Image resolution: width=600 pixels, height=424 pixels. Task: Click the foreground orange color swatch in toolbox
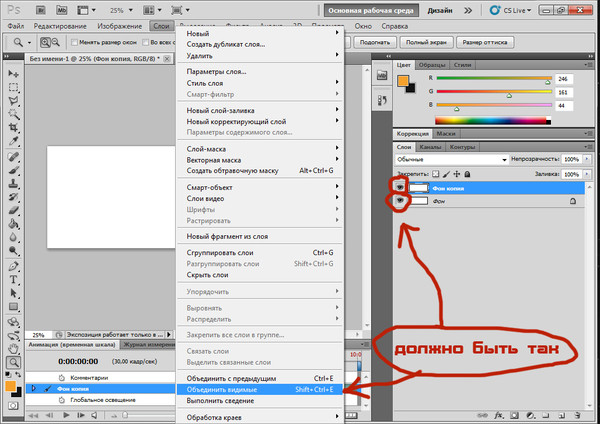click(11, 384)
